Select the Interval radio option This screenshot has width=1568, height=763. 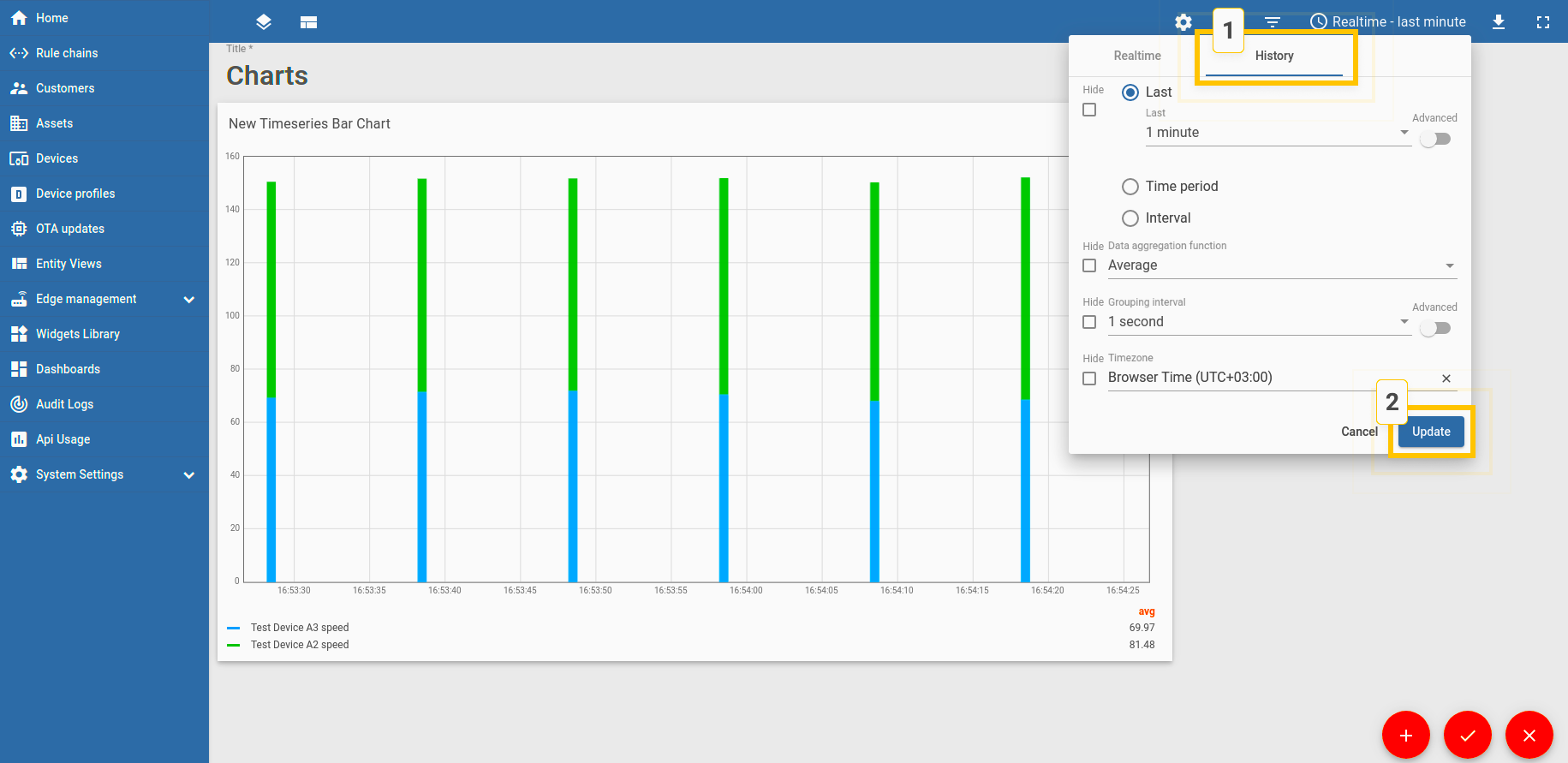[1130, 218]
